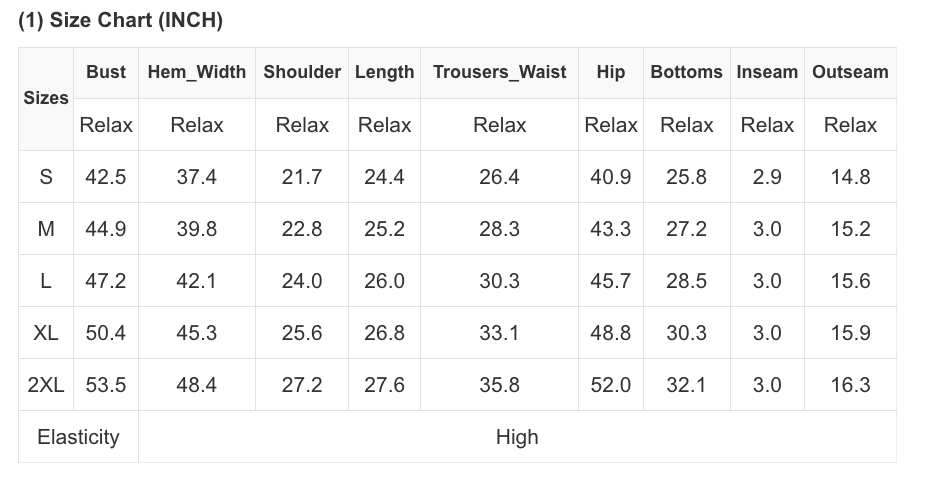Screen dimensions: 932x494
Task: Click the 15.6 Outseam value for L
Action: (x=850, y=281)
